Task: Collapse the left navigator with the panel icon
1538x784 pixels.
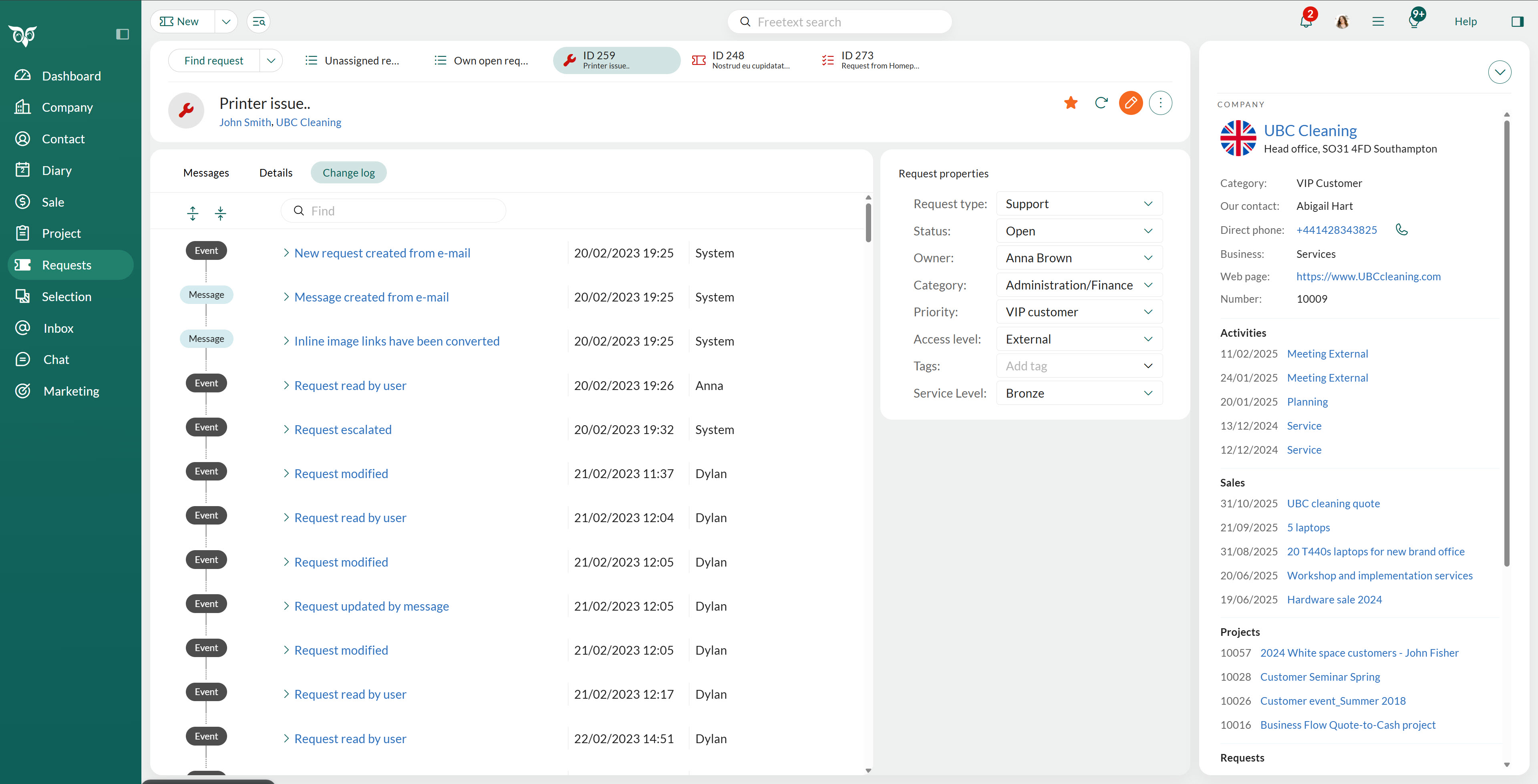Action: [x=123, y=34]
